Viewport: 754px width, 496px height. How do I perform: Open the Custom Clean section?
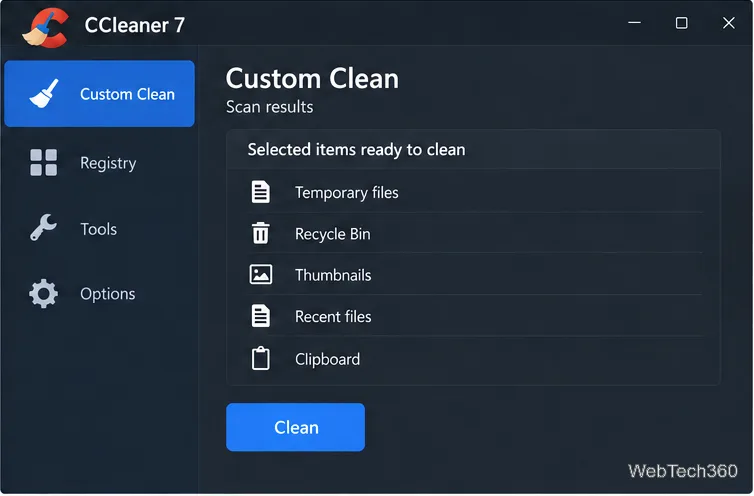pyautogui.click(x=100, y=94)
